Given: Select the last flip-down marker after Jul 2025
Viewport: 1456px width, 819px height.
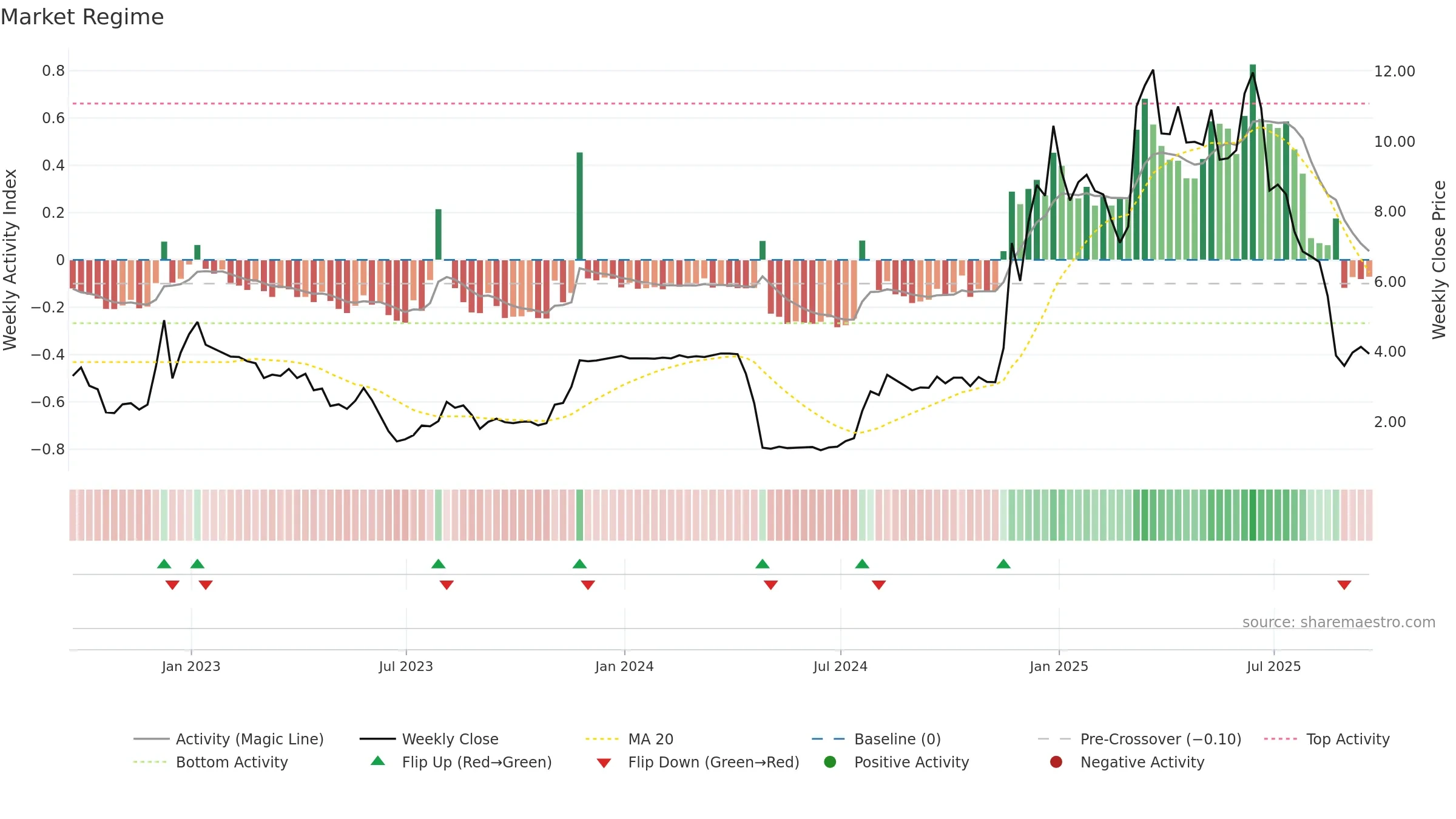Looking at the screenshot, I should coord(1344,585).
